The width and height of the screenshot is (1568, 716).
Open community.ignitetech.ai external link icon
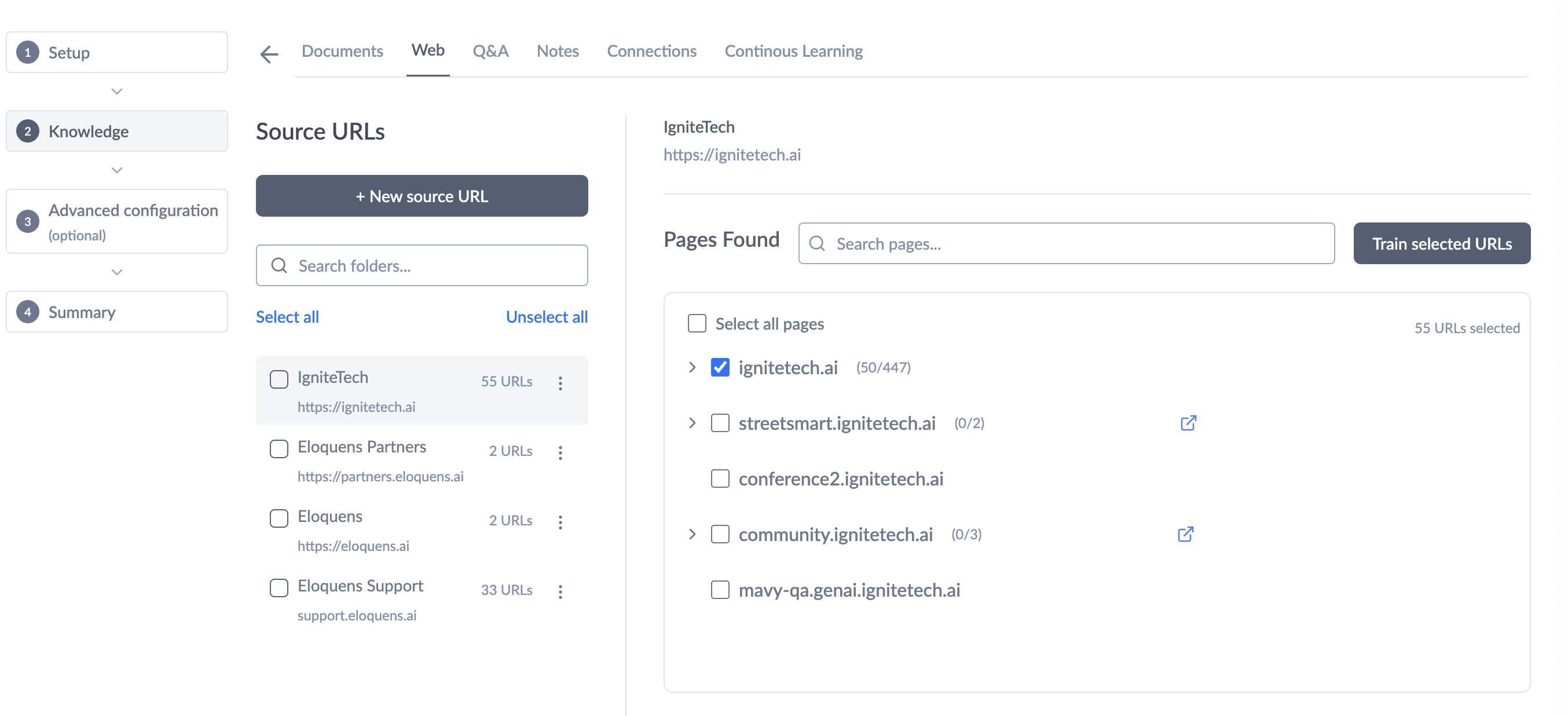coord(1185,534)
